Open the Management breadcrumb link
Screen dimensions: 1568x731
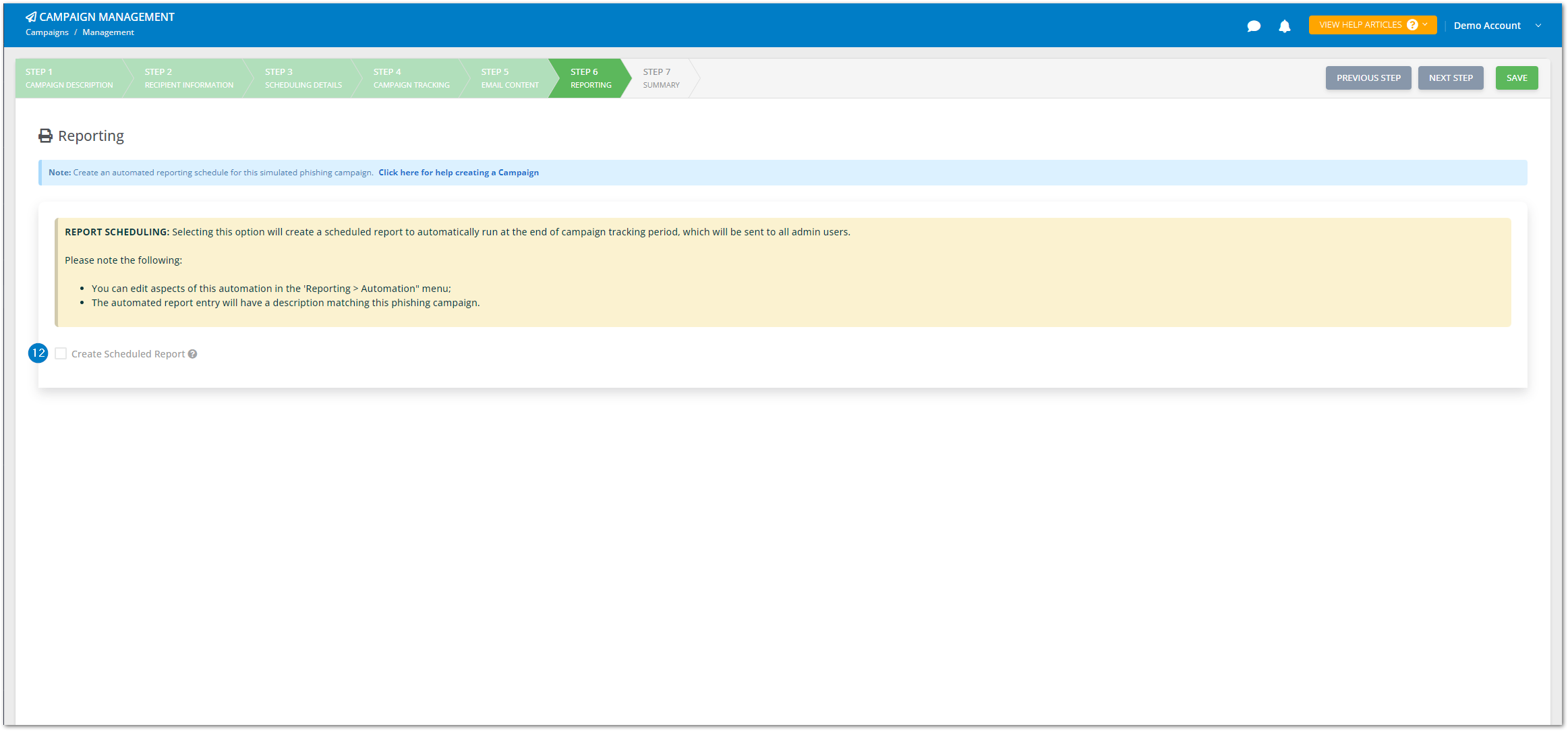tap(108, 32)
